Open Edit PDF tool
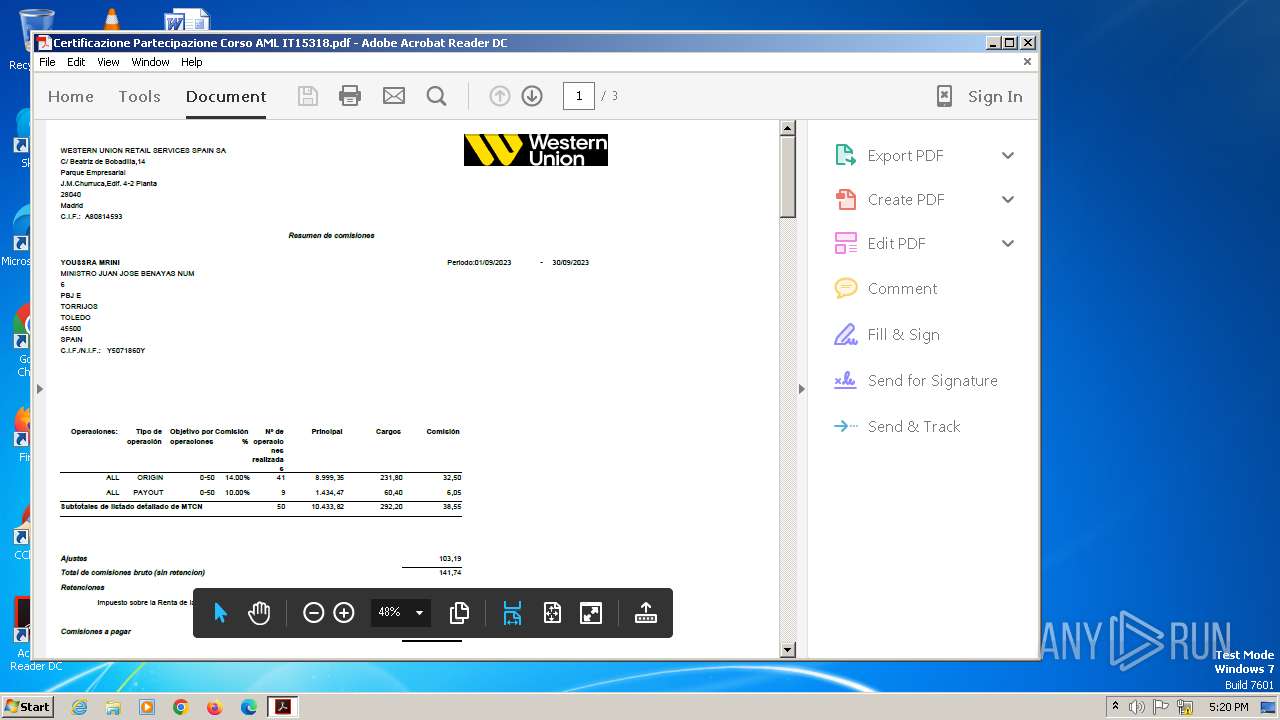1280x720 pixels. [x=896, y=243]
